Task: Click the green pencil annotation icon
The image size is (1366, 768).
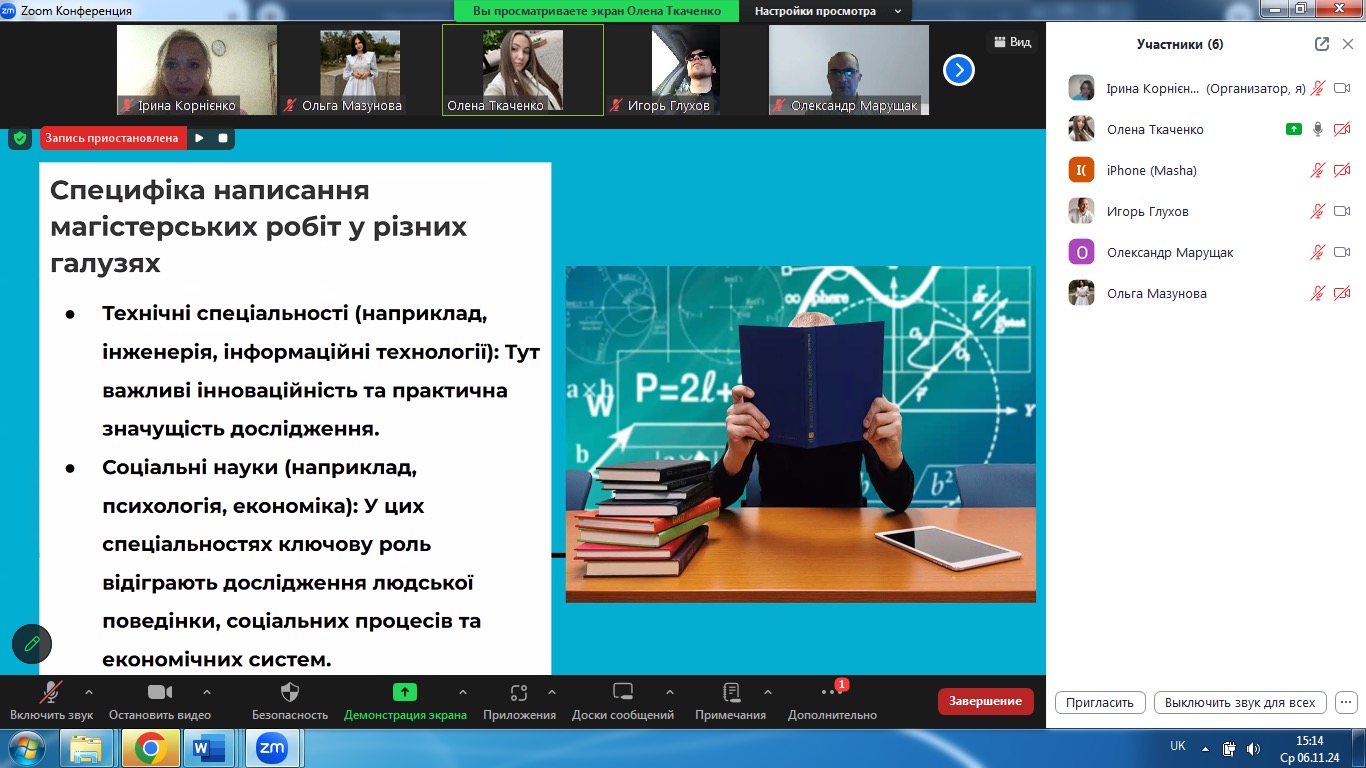Action: click(32, 644)
